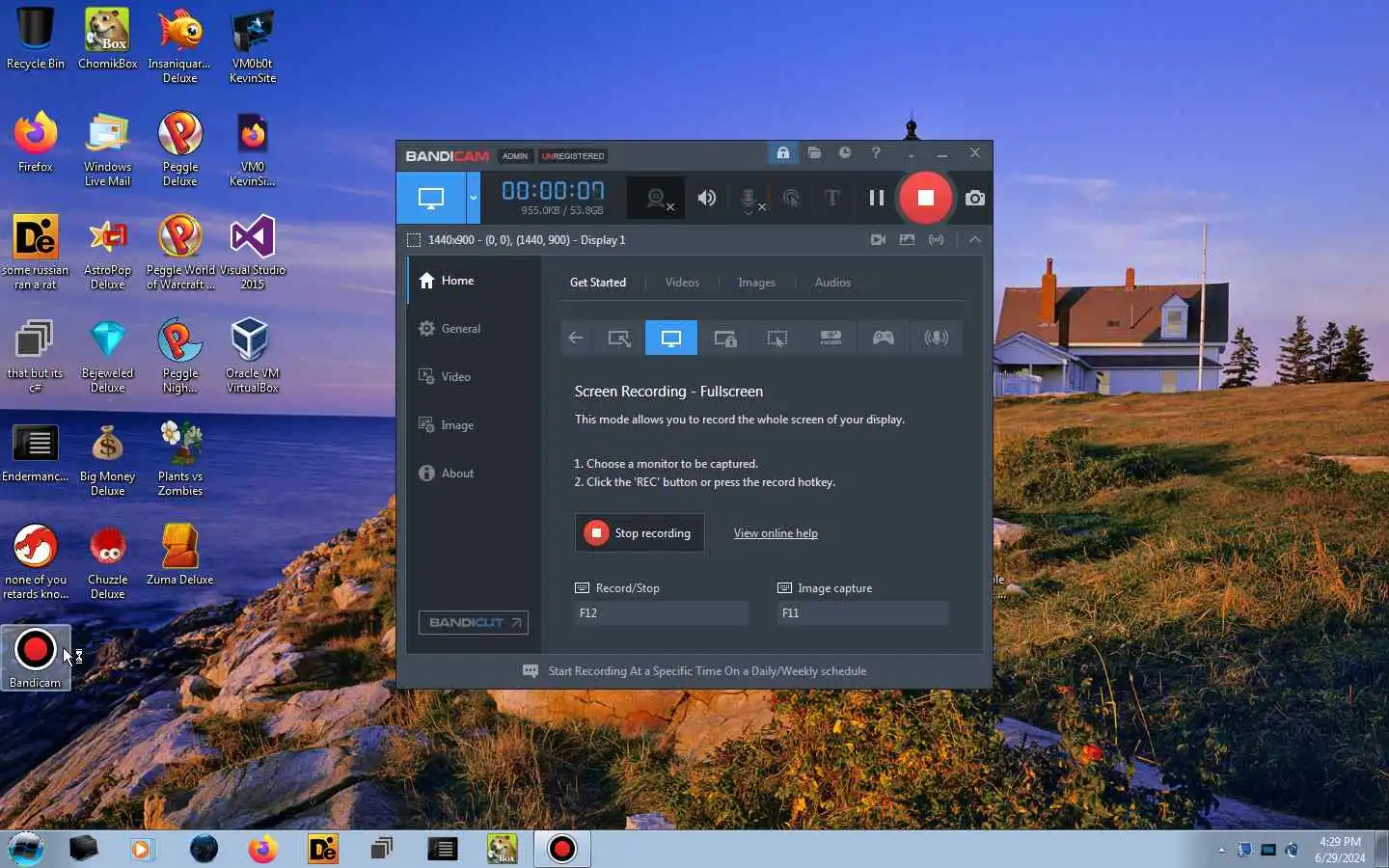Viewport: 1389px width, 868px height.
Task: Select around mouse recording mode
Action: pyautogui.click(x=777, y=338)
